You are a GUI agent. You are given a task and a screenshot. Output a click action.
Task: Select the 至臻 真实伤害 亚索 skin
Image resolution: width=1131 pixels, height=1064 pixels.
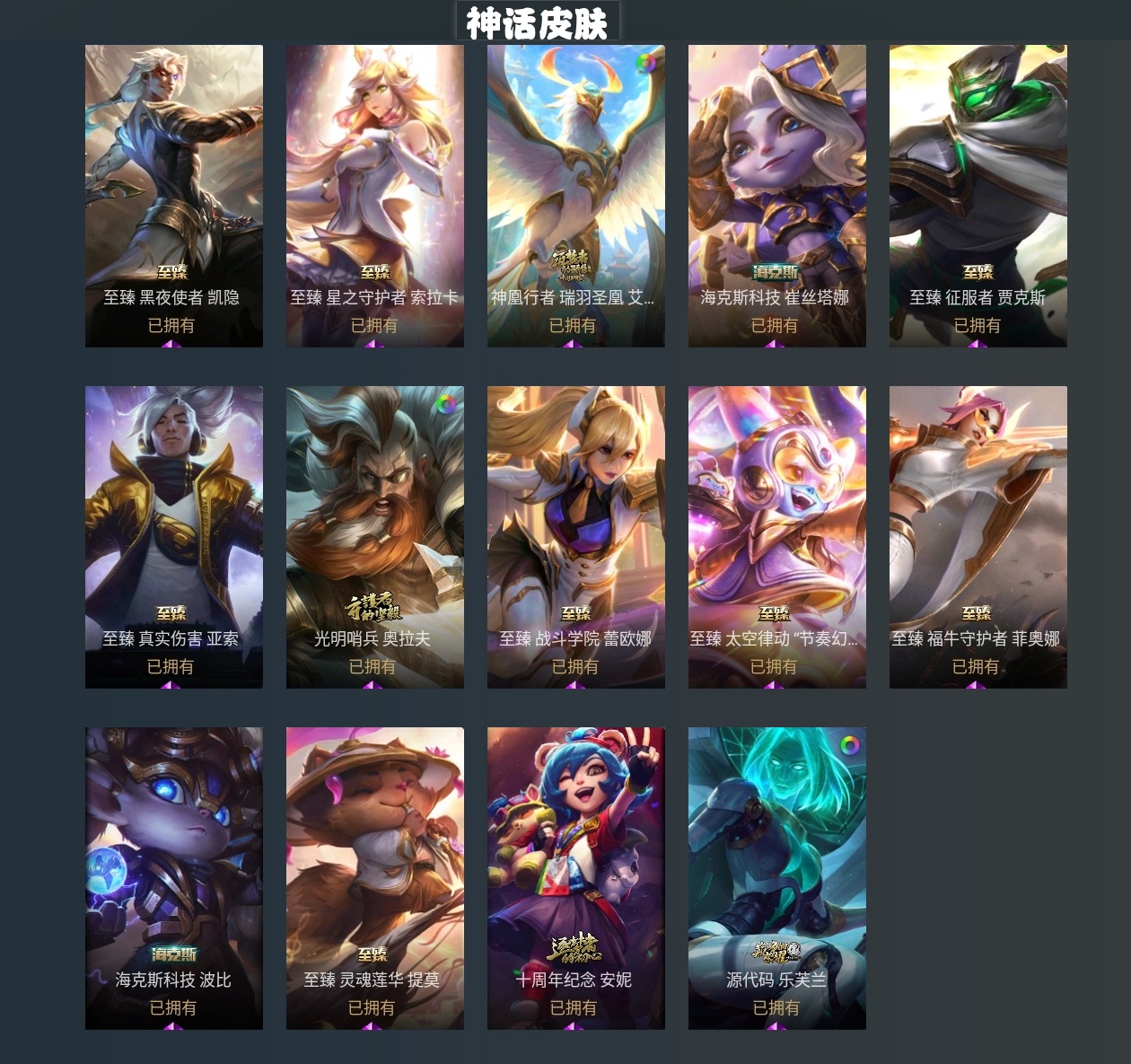(174, 537)
